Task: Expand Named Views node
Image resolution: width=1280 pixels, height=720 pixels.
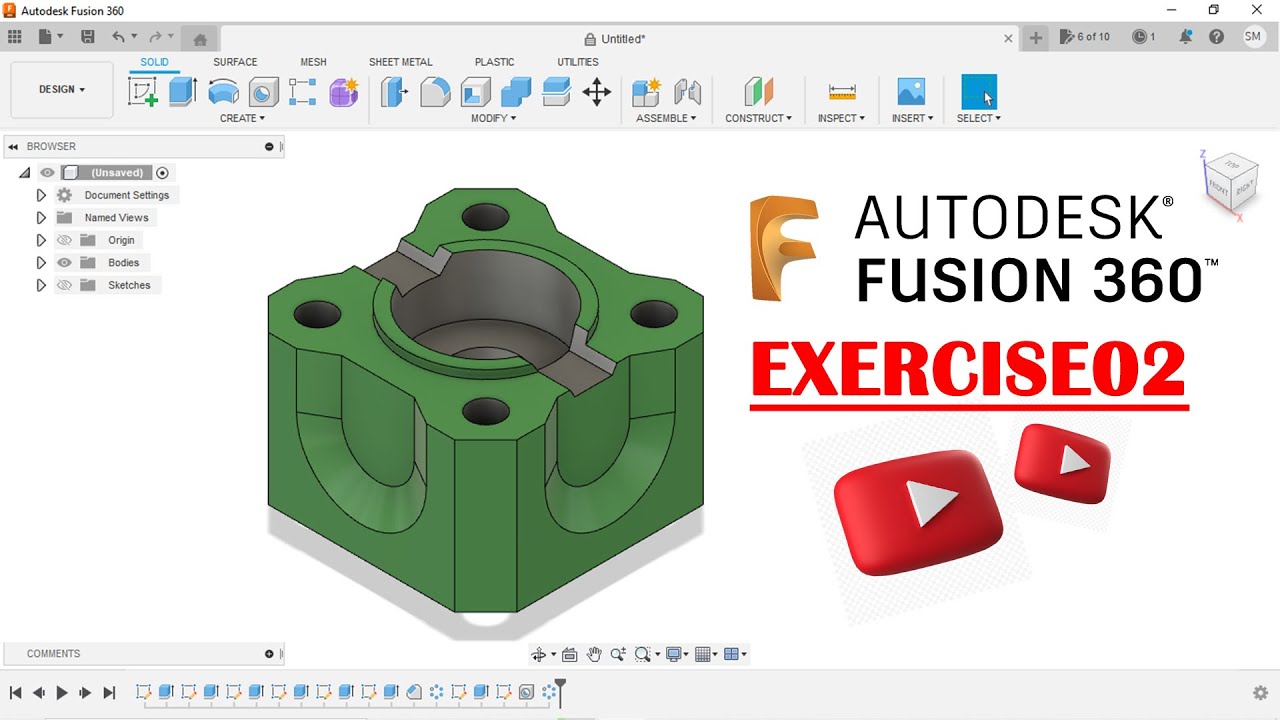Action: [41, 218]
